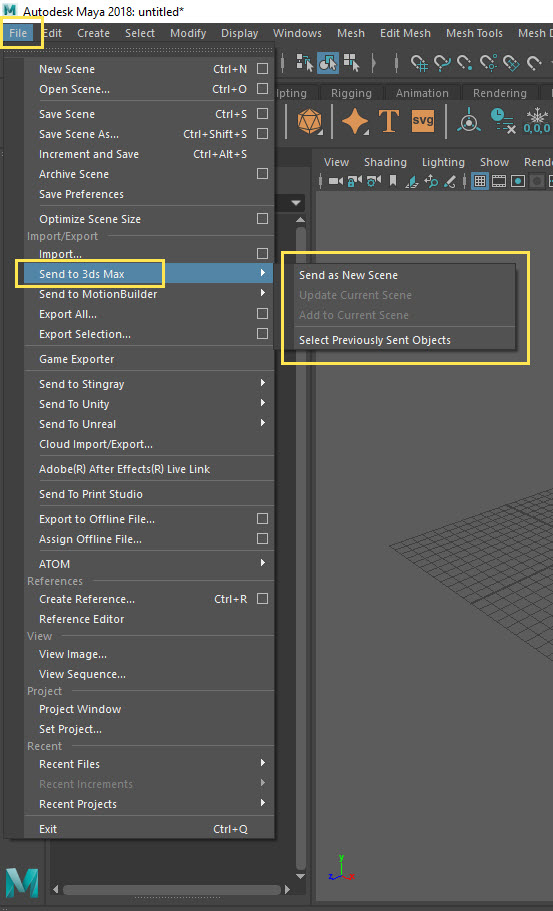Expand Send to Stingray submenu
Image resolution: width=553 pixels, height=911 pixels.
point(263,383)
